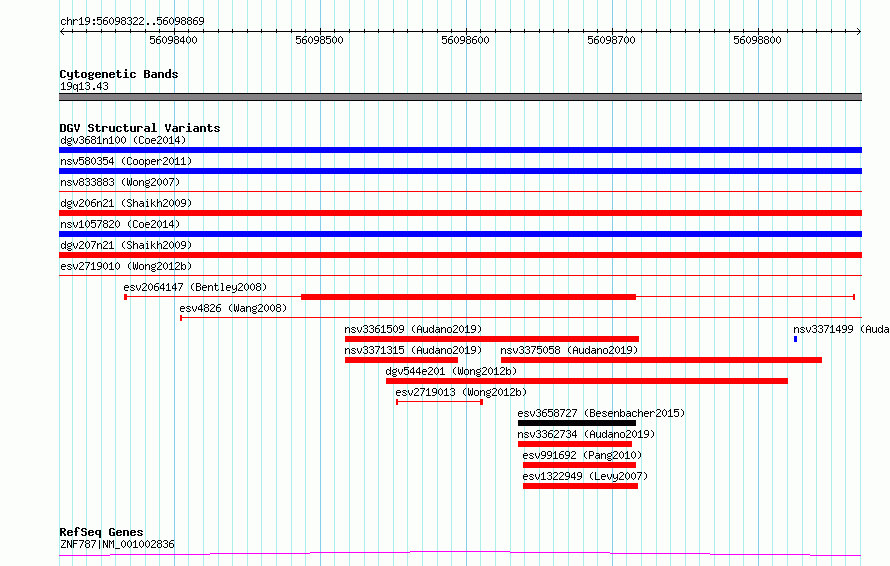Open the dgv544e201 (Wong2012b) label
The height and width of the screenshot is (566, 890).
451,371
